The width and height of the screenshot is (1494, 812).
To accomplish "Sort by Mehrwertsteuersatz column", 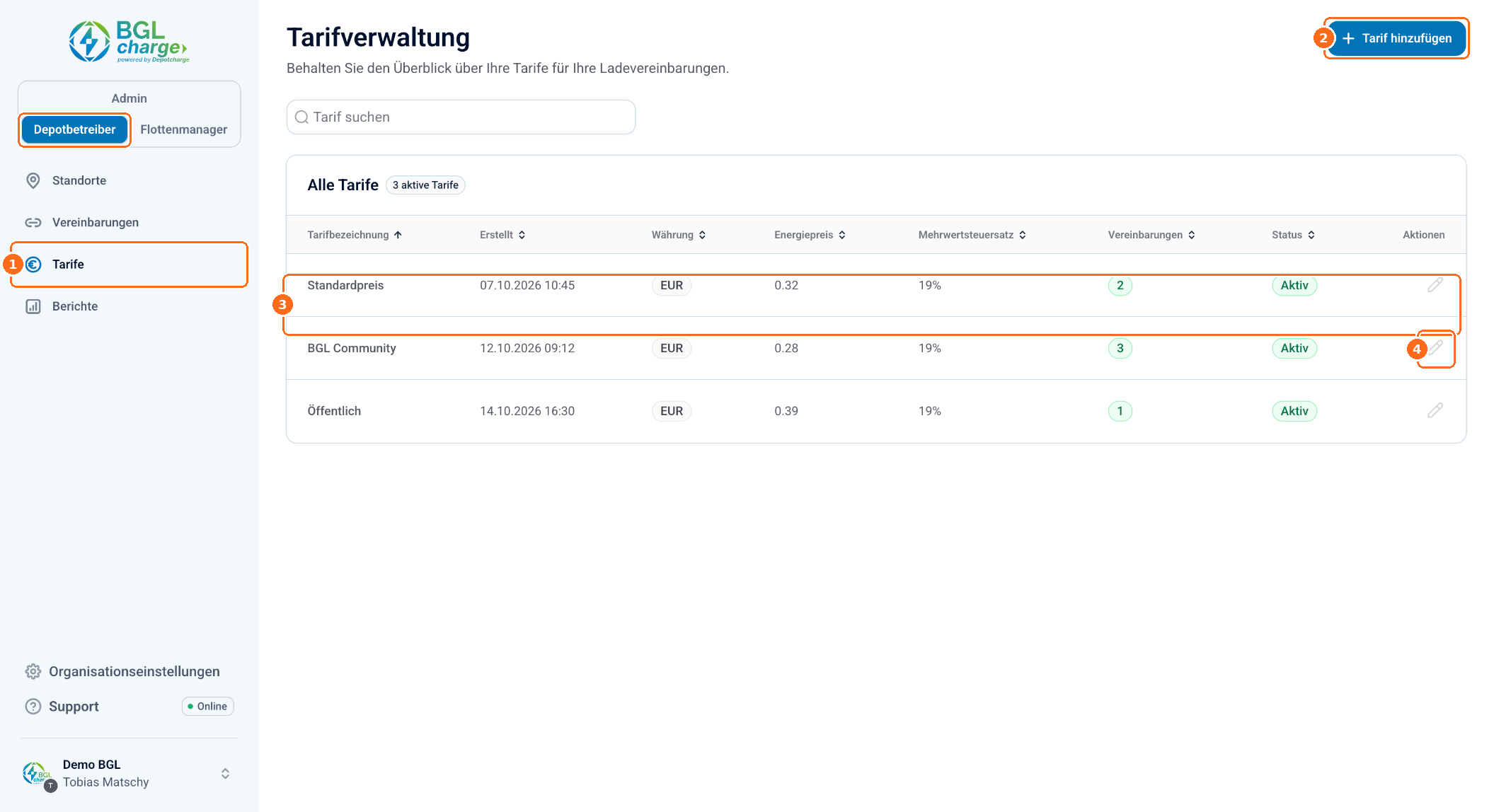I will pos(972,235).
